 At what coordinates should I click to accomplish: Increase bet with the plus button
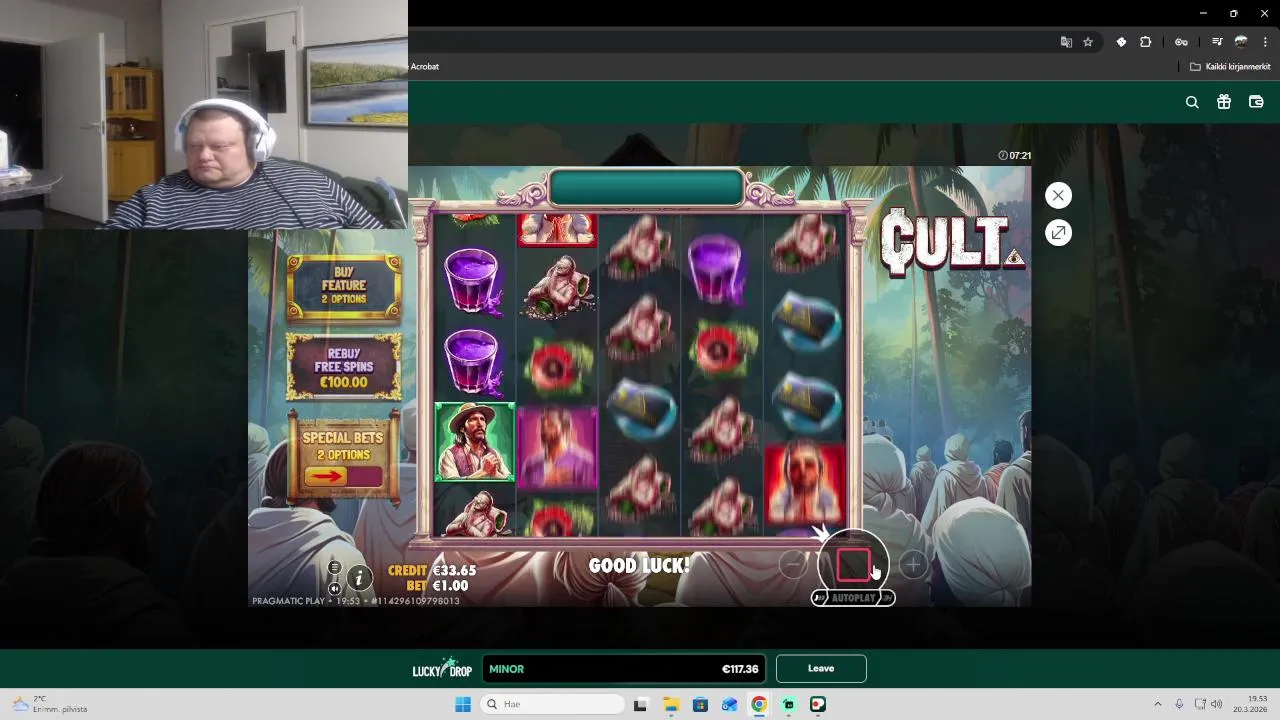(912, 565)
